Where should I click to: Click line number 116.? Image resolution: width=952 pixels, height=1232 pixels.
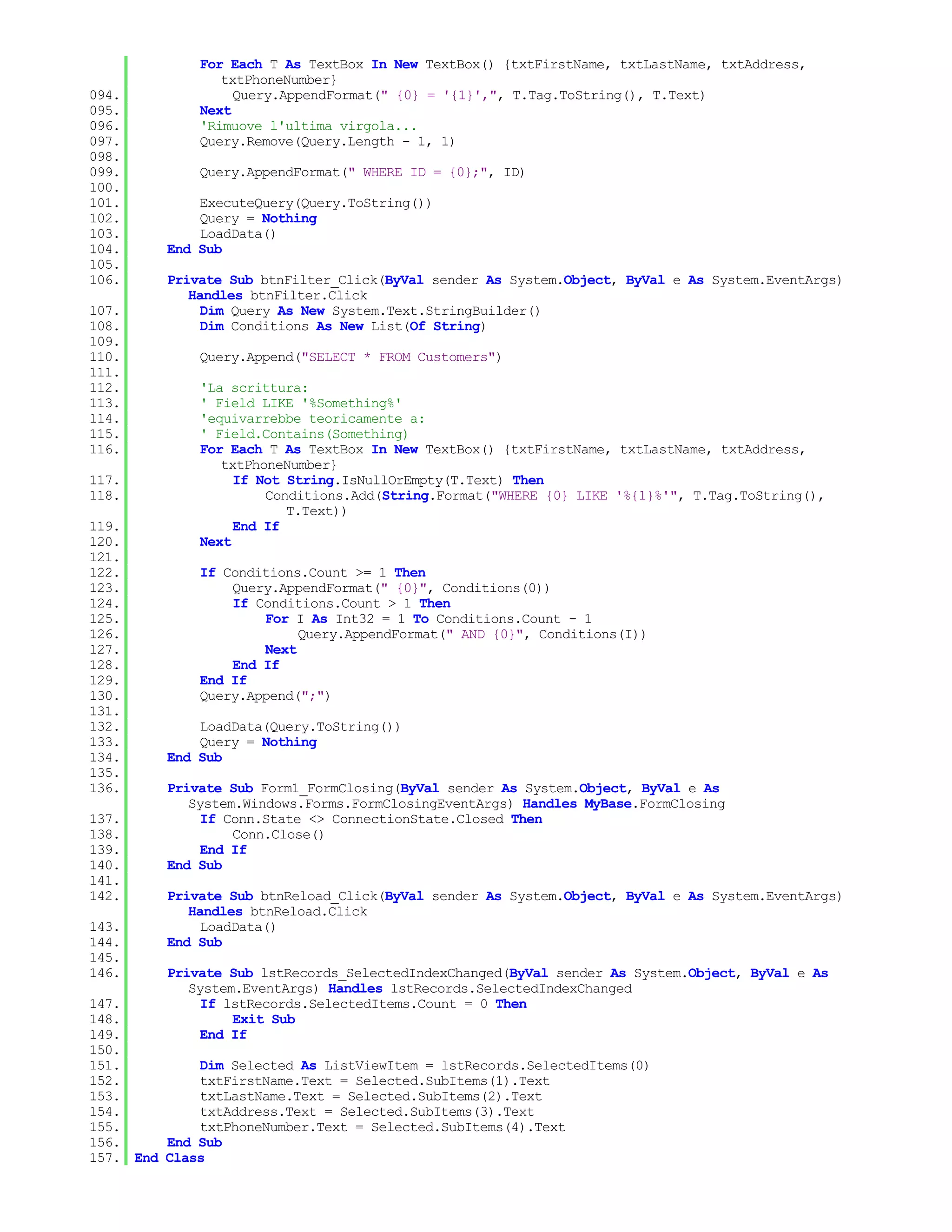pos(104,450)
